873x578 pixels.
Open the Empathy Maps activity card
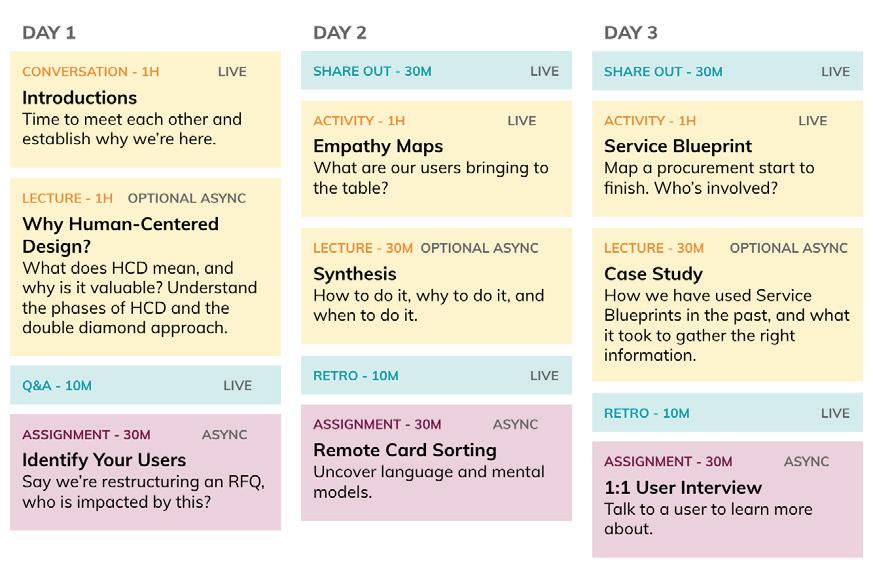pos(436,158)
